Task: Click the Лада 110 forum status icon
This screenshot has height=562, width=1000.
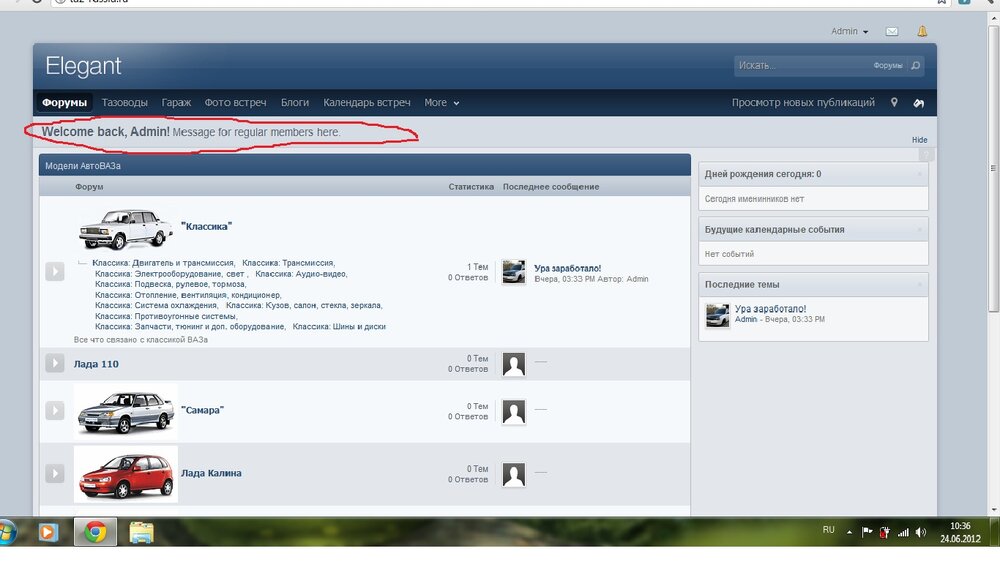Action: click(55, 364)
